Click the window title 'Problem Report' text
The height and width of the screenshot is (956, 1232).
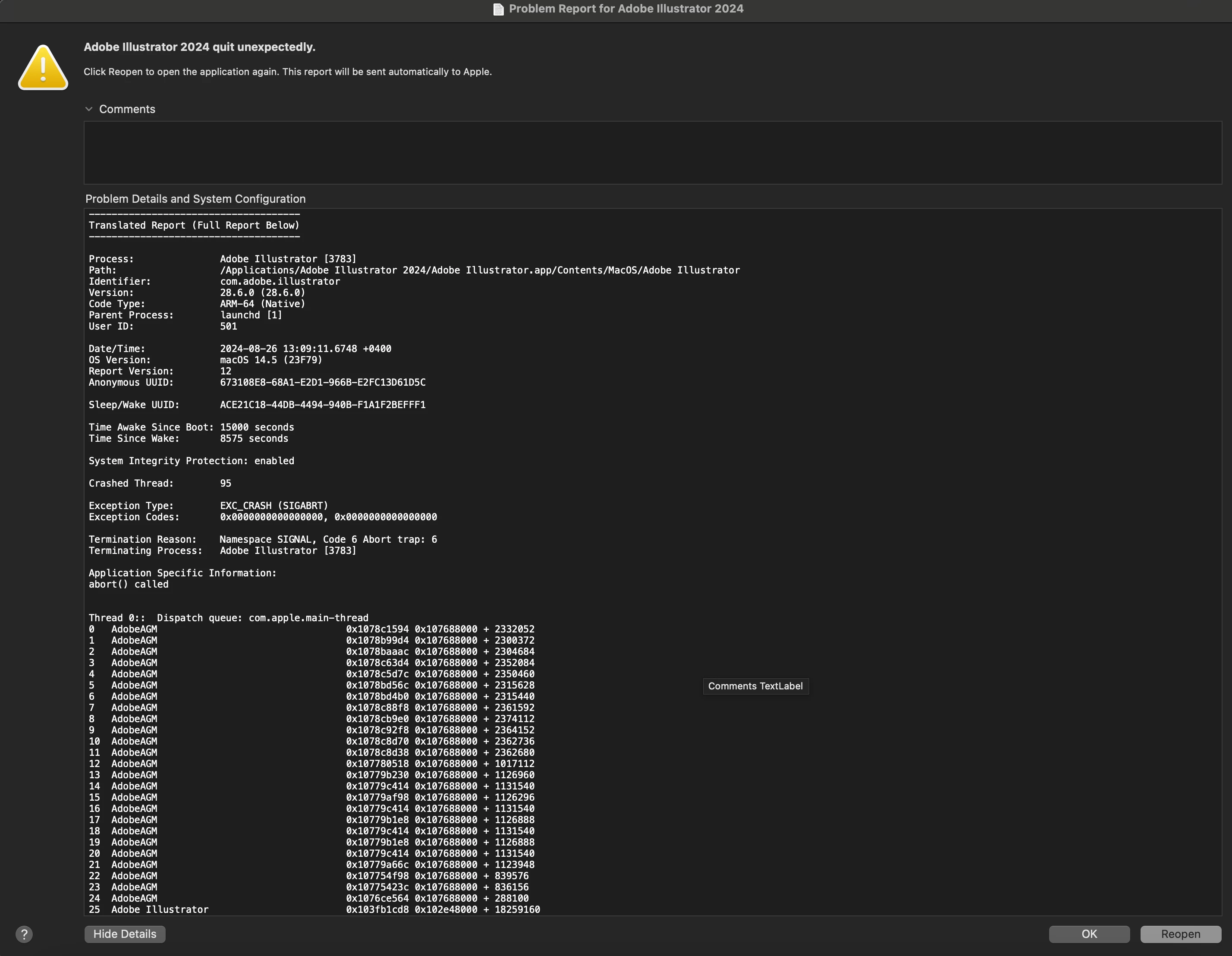(x=625, y=9)
